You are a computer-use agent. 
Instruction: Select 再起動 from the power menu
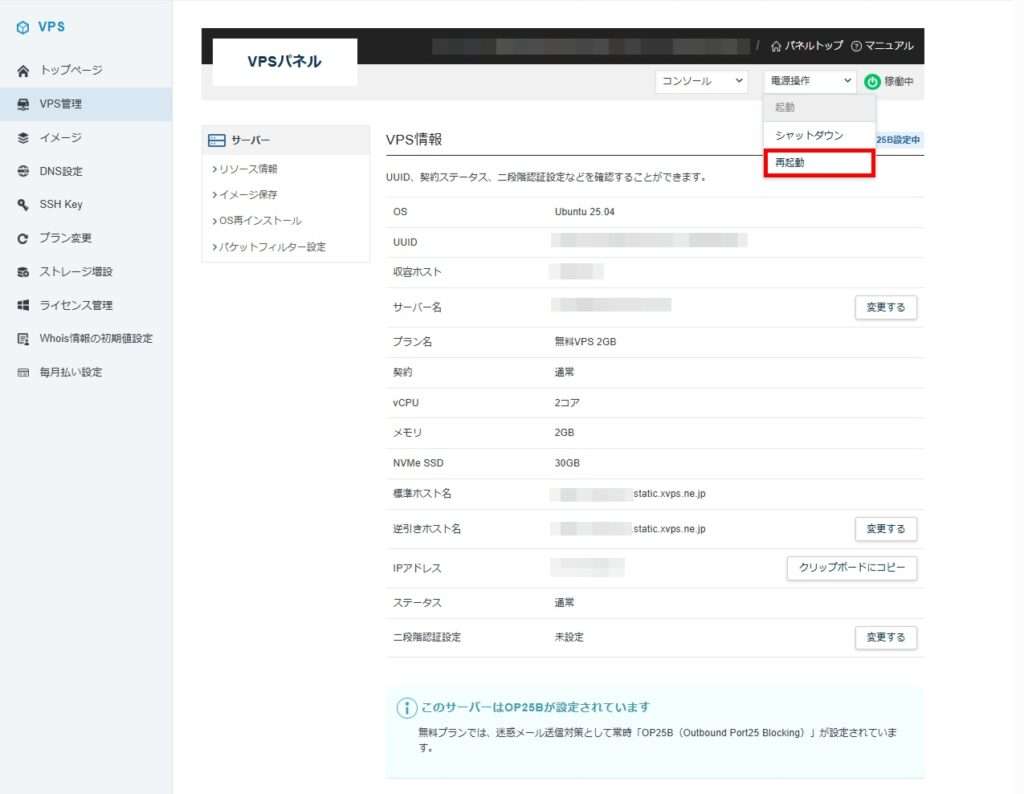click(x=819, y=162)
